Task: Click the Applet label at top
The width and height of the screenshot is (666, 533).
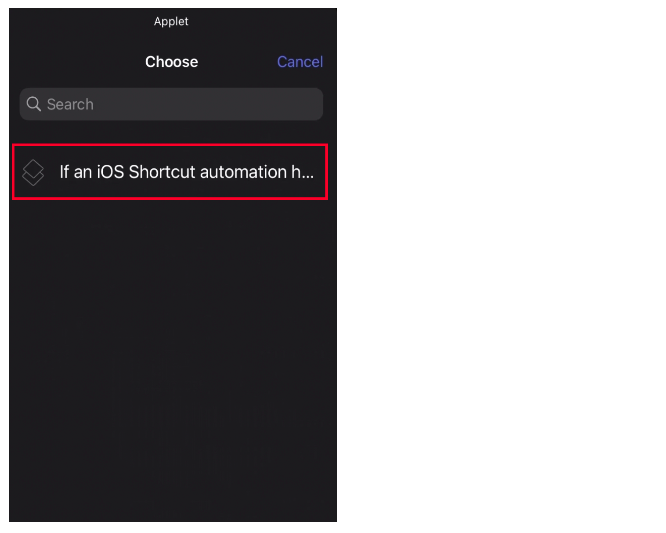Action: (171, 21)
